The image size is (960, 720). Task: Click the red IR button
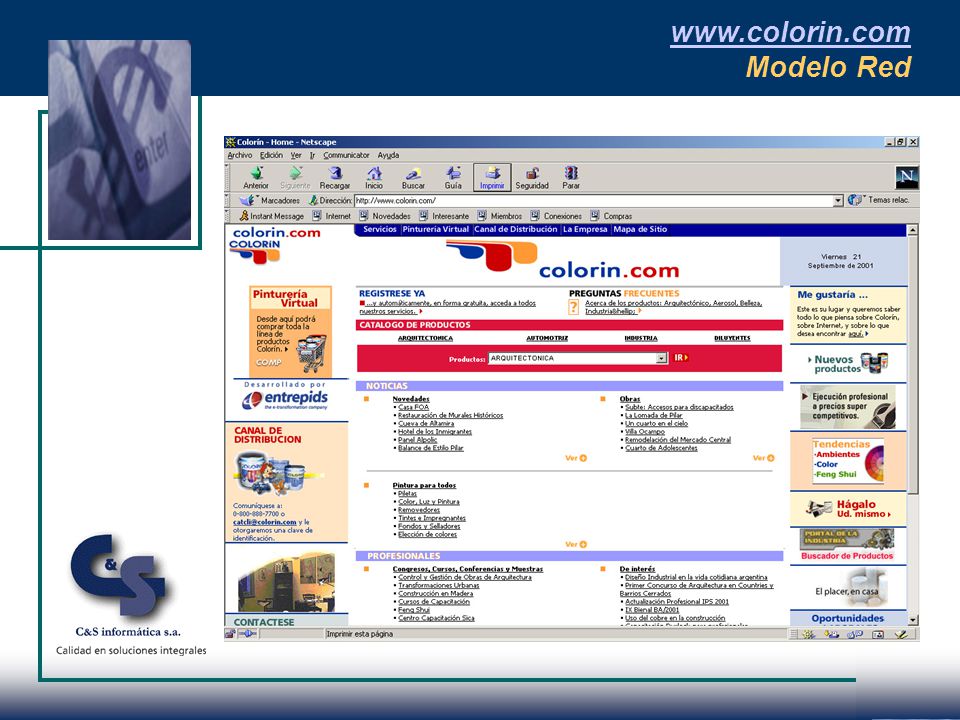[x=681, y=358]
